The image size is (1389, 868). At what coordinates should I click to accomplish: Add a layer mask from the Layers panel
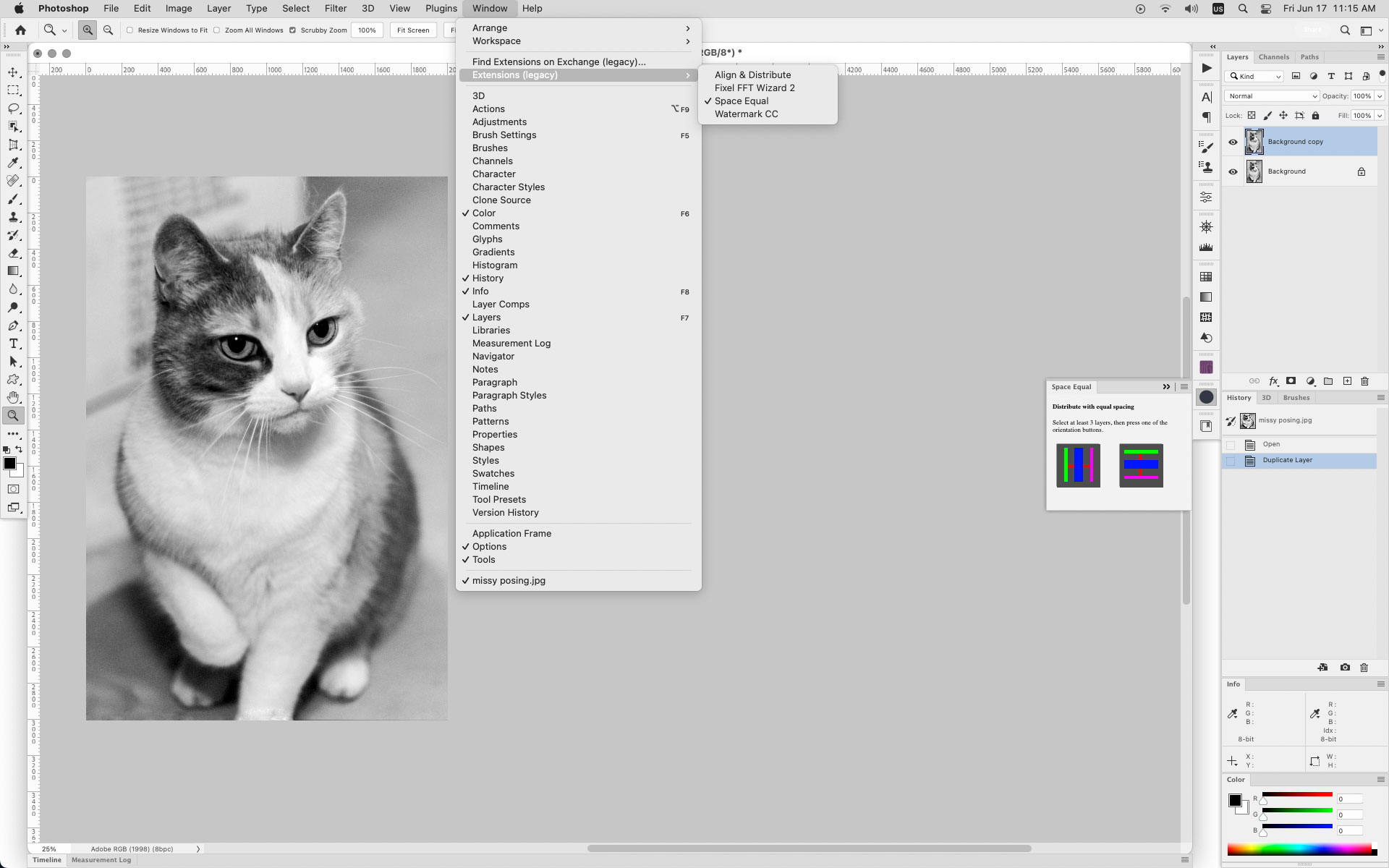pos(1291,381)
